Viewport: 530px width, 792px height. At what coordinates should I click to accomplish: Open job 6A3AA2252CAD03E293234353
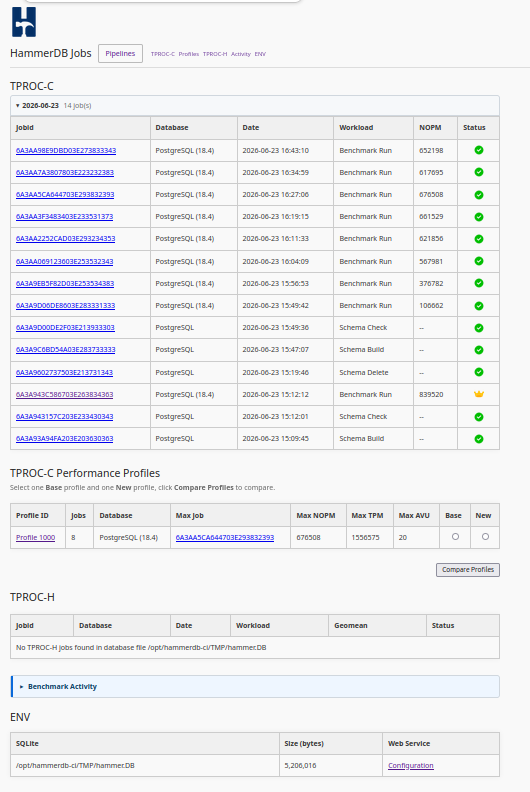point(65,238)
